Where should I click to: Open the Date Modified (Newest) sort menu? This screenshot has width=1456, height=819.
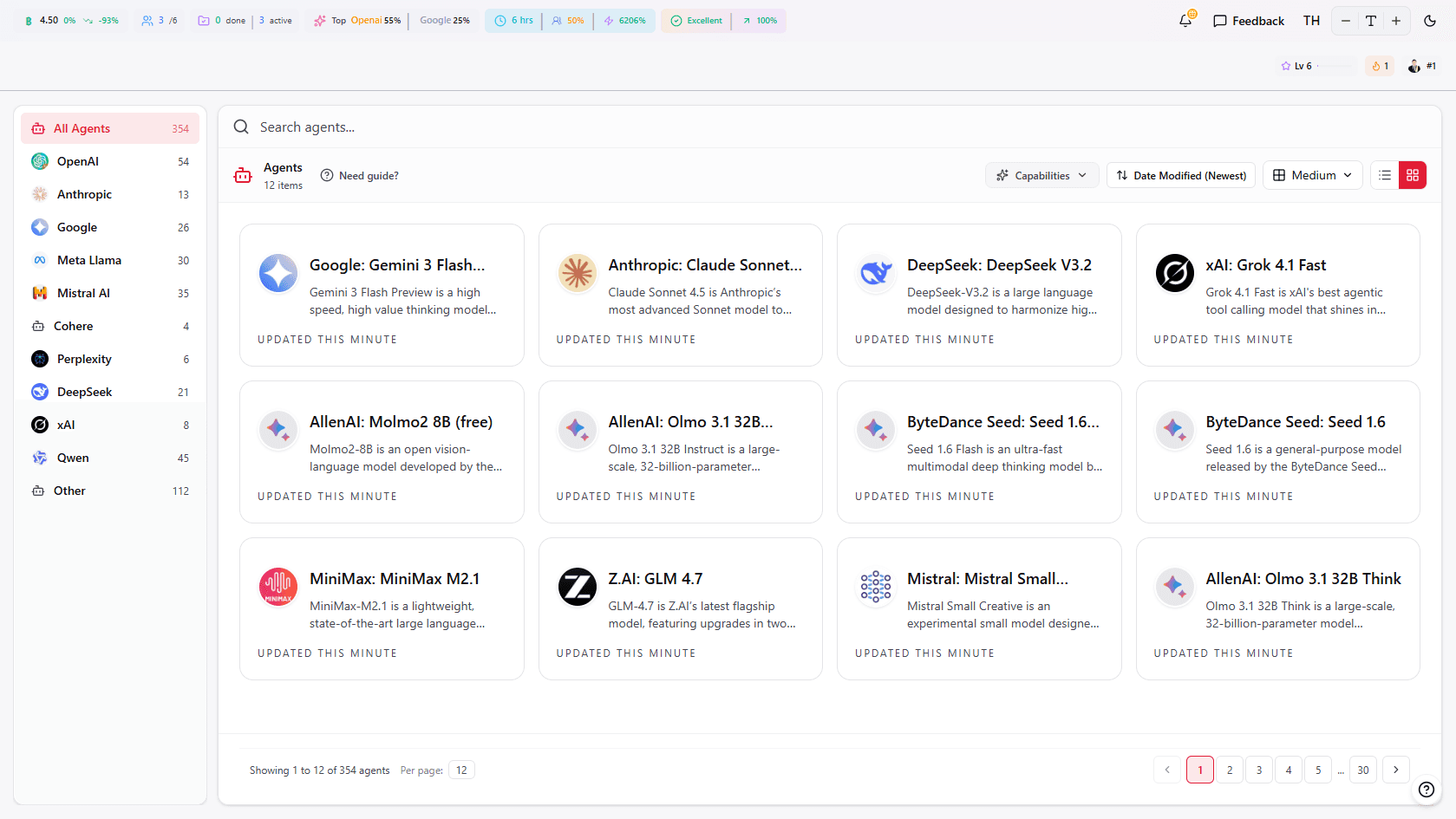tap(1181, 175)
